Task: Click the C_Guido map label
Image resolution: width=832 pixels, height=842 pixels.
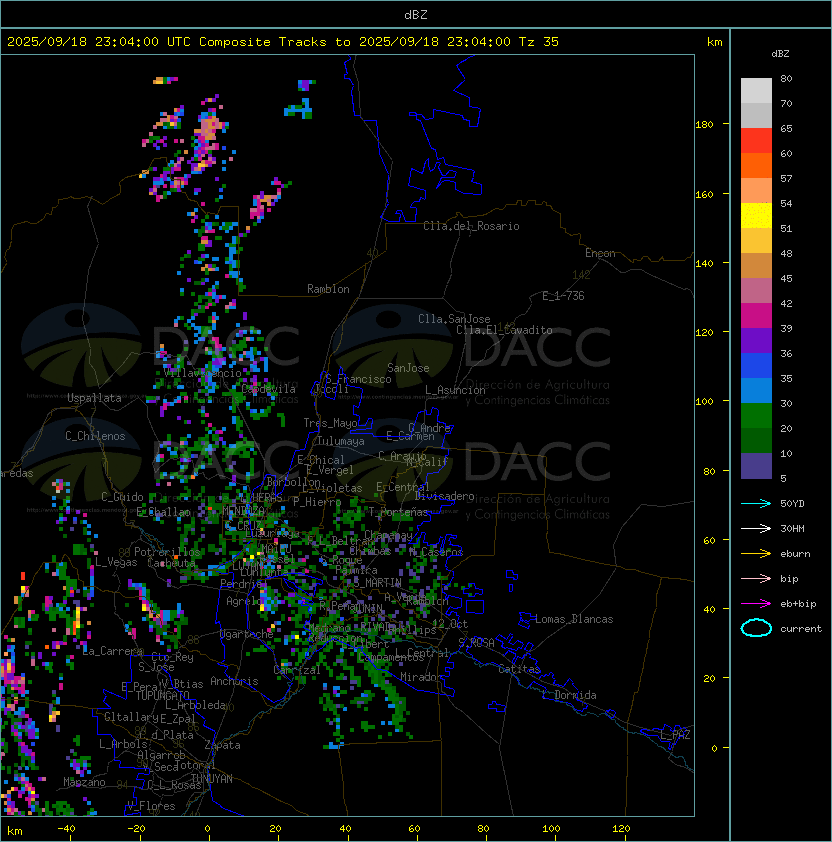Action: [122, 497]
